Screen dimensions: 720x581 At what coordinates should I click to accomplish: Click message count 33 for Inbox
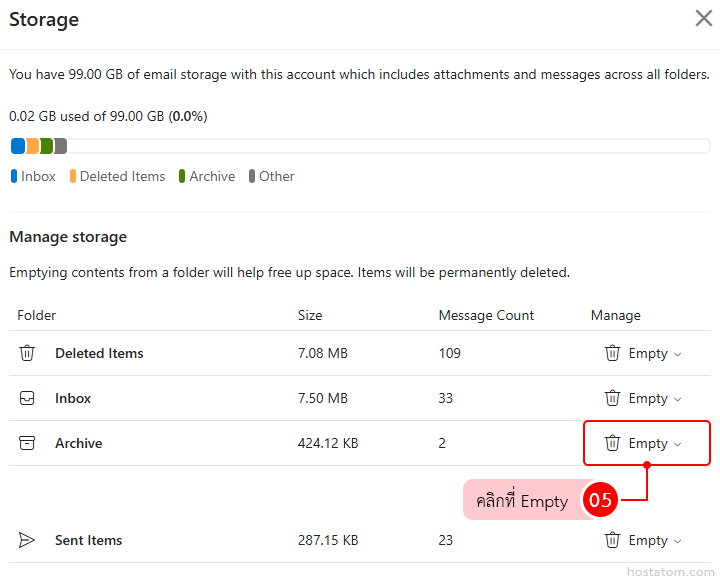pyautogui.click(x=445, y=398)
